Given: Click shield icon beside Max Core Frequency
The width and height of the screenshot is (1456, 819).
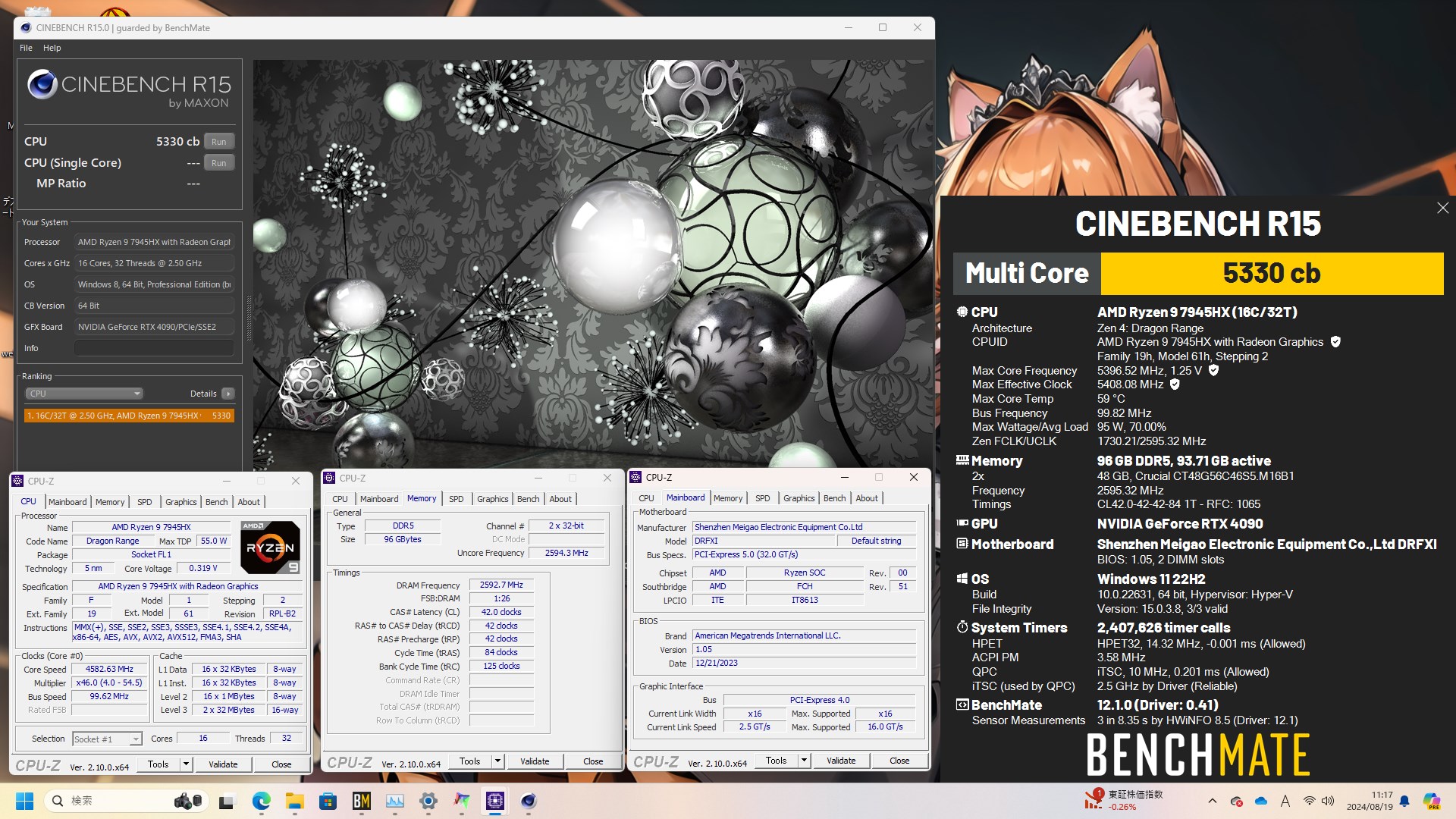Looking at the screenshot, I should pos(1213,370).
